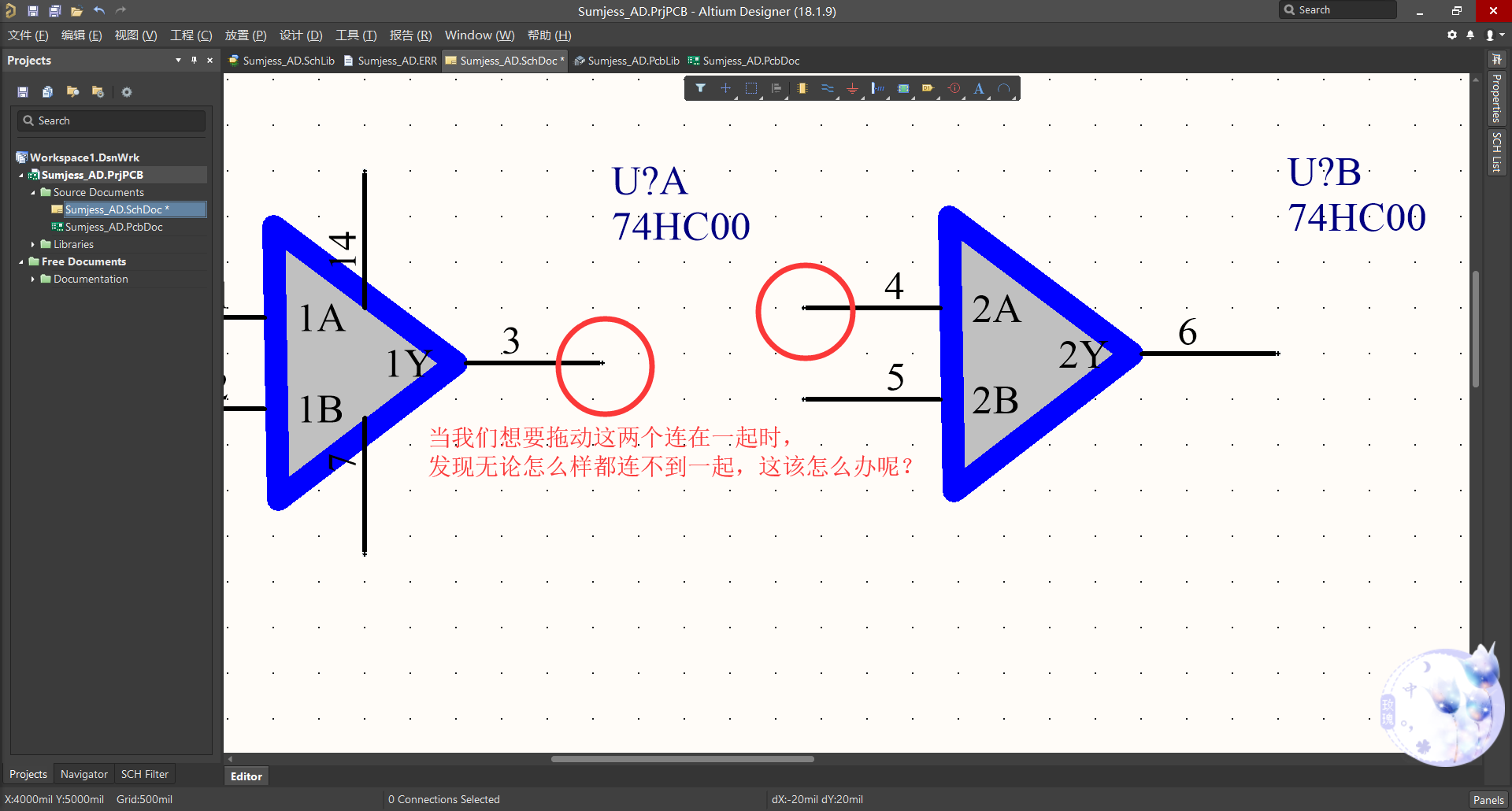Click the search input in Projects panel
This screenshot has height=811, width=1512.
[x=110, y=120]
